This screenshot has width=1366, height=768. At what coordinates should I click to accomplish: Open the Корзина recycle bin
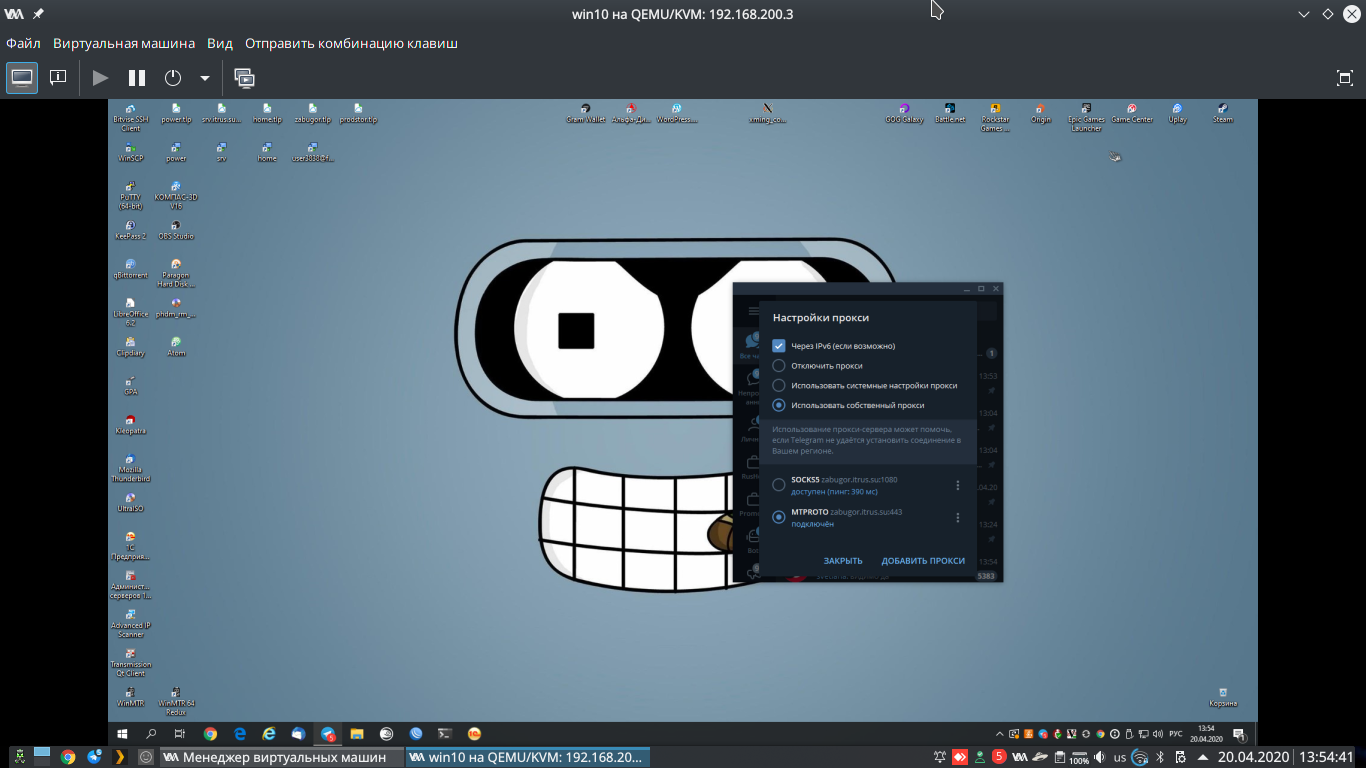pyautogui.click(x=1222, y=697)
